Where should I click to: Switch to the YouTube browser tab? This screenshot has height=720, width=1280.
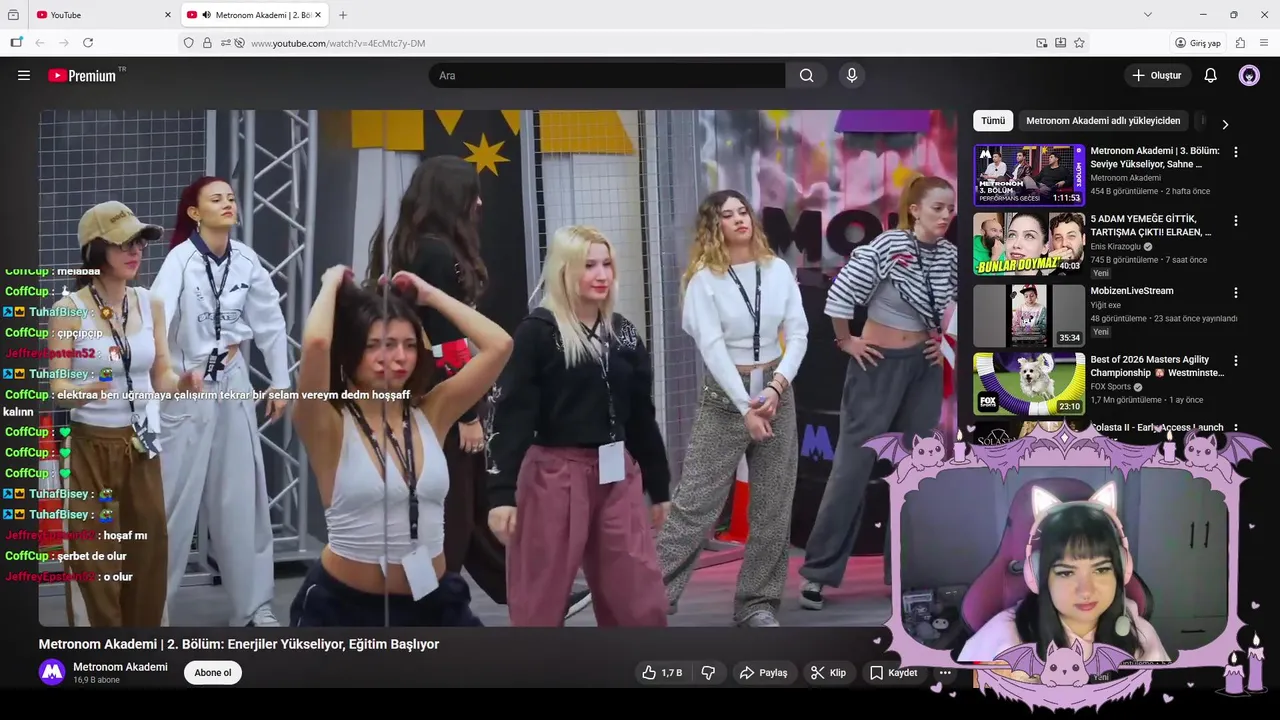pos(102,15)
